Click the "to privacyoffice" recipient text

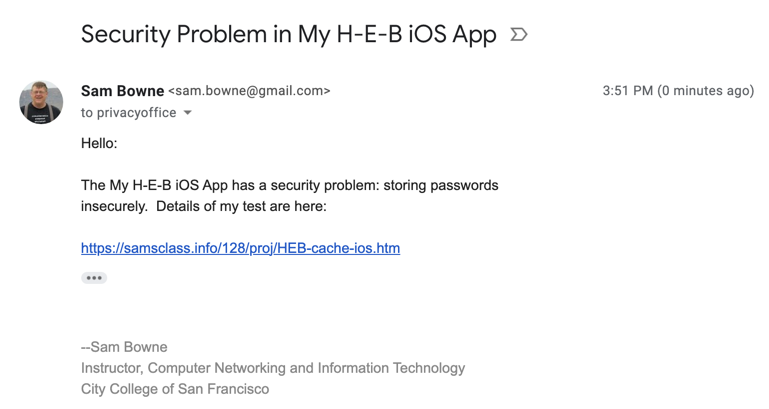(128, 113)
